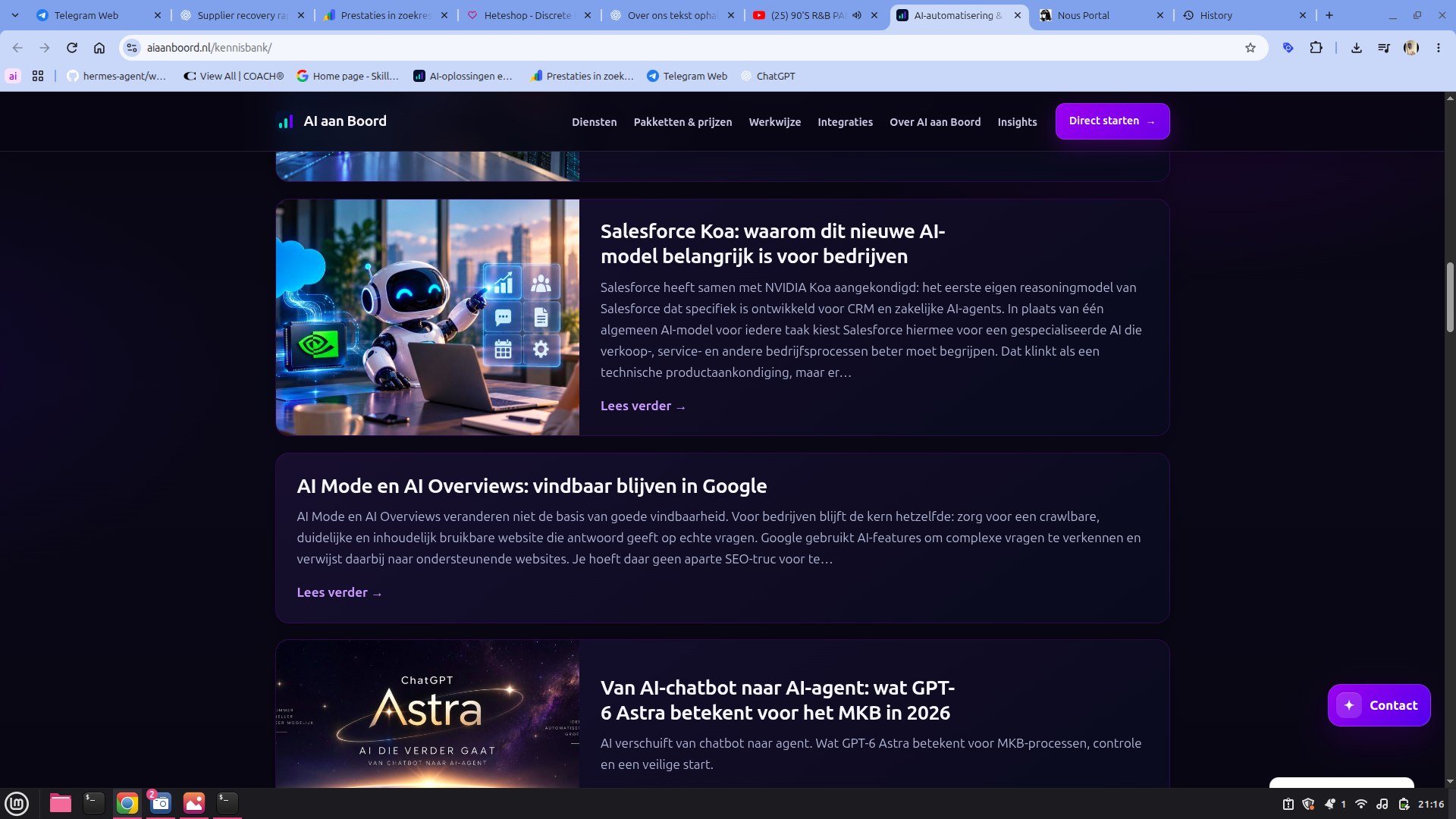Open the media controls toolbar icon
The image size is (1456, 819).
pos(1384,48)
